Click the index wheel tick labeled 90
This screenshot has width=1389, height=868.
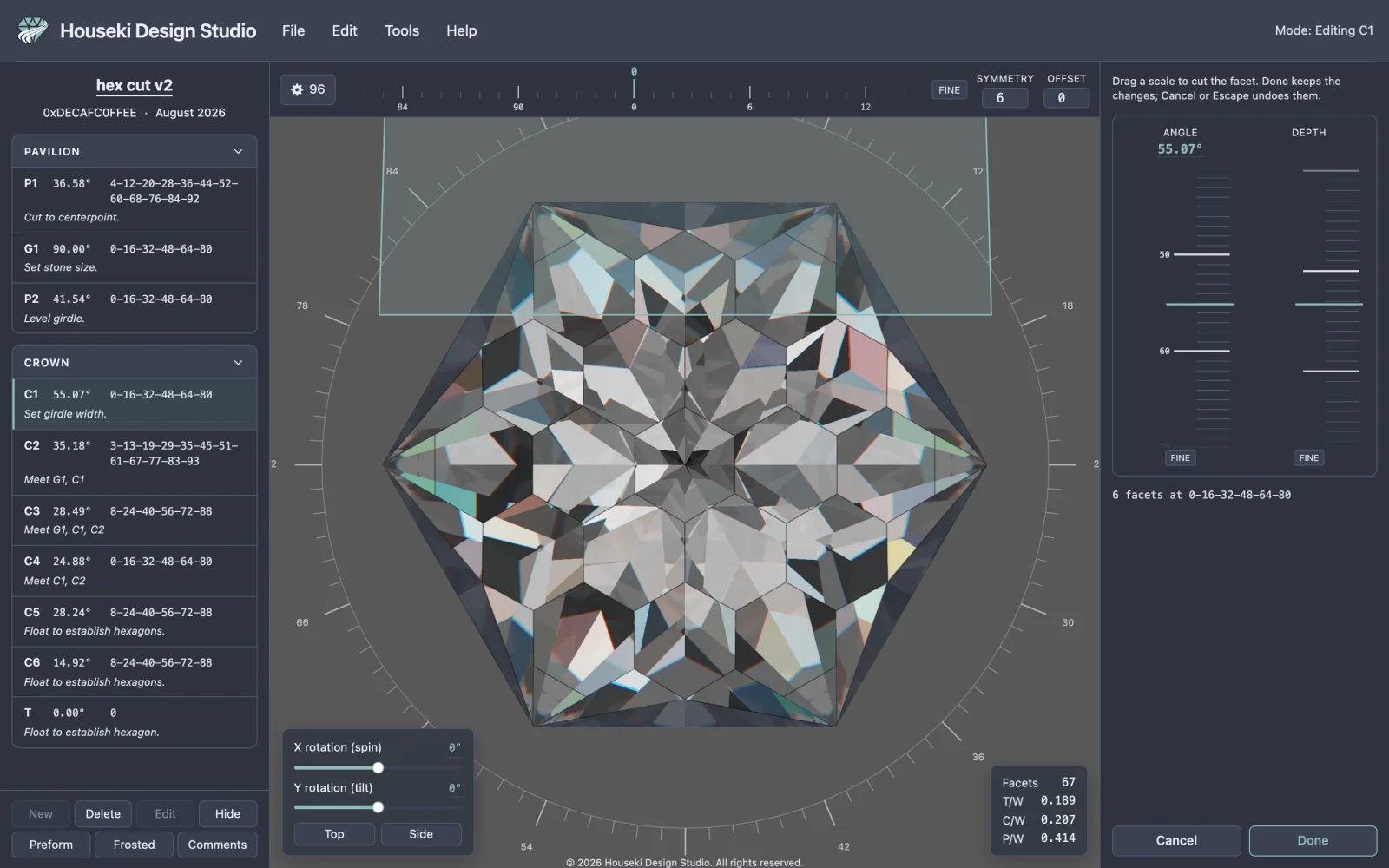(x=518, y=97)
